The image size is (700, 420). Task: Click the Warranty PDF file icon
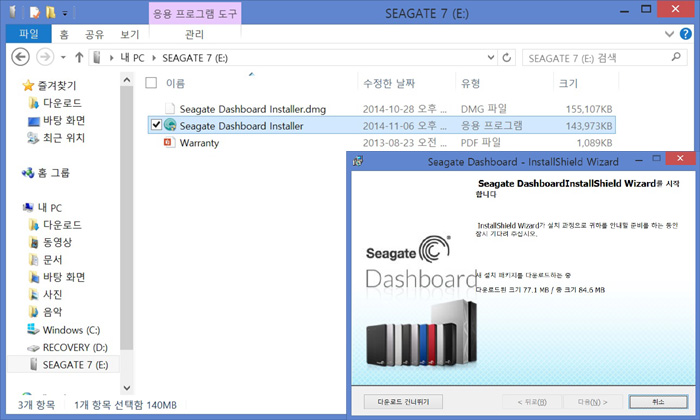pyautogui.click(x=169, y=142)
